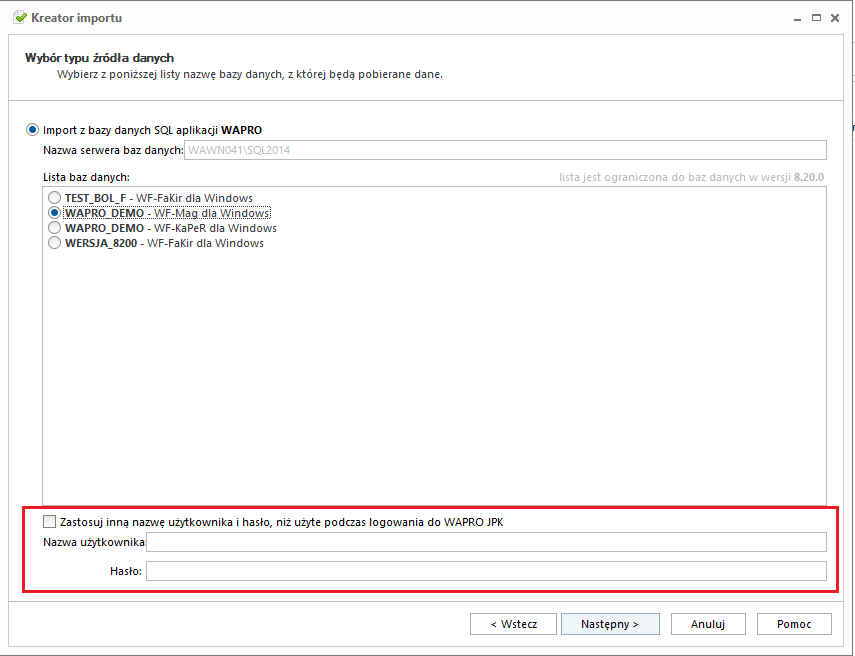Close the Kreator importu window
This screenshot has height=656, width=855.
(835, 18)
